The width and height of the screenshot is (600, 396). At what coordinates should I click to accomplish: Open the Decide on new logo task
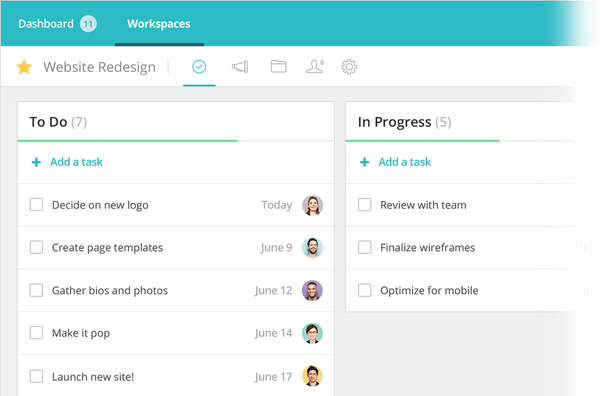click(100, 205)
